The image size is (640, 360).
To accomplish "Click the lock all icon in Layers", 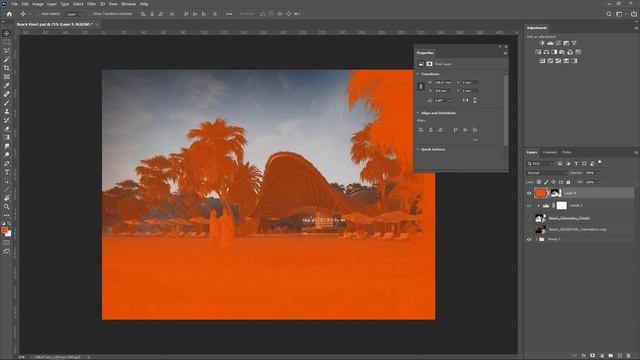I will (568, 182).
